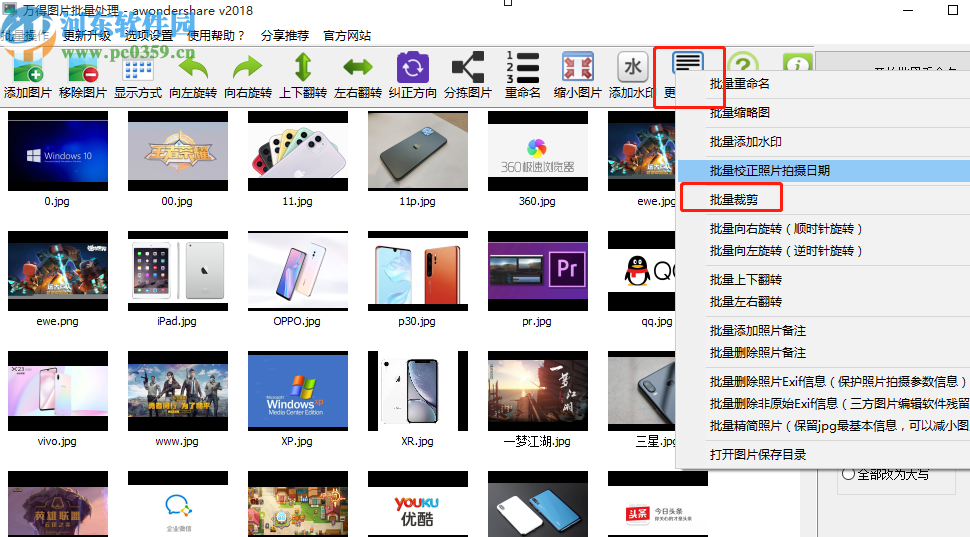Select the 三星.jpg phone thumbnail
The height and width of the screenshot is (537, 970).
tap(642, 391)
